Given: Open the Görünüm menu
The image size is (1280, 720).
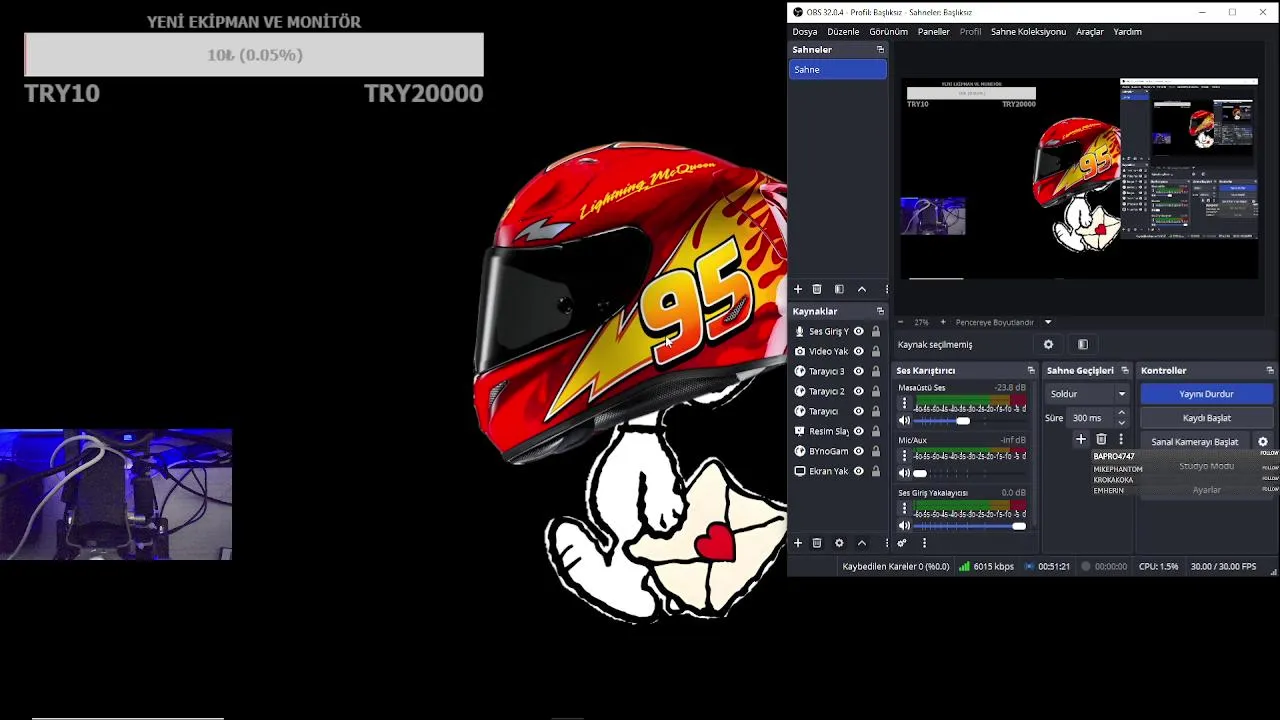Looking at the screenshot, I should 888,31.
